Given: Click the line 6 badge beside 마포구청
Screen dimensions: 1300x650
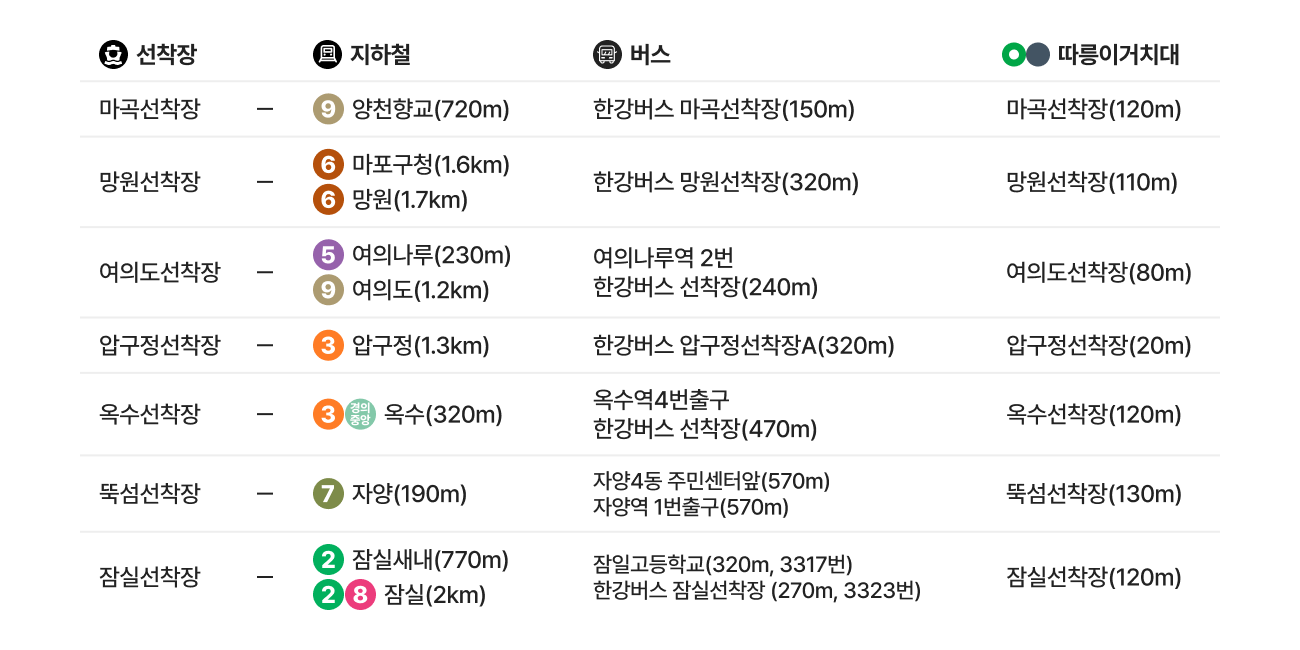Looking at the screenshot, I should click(x=327, y=165).
